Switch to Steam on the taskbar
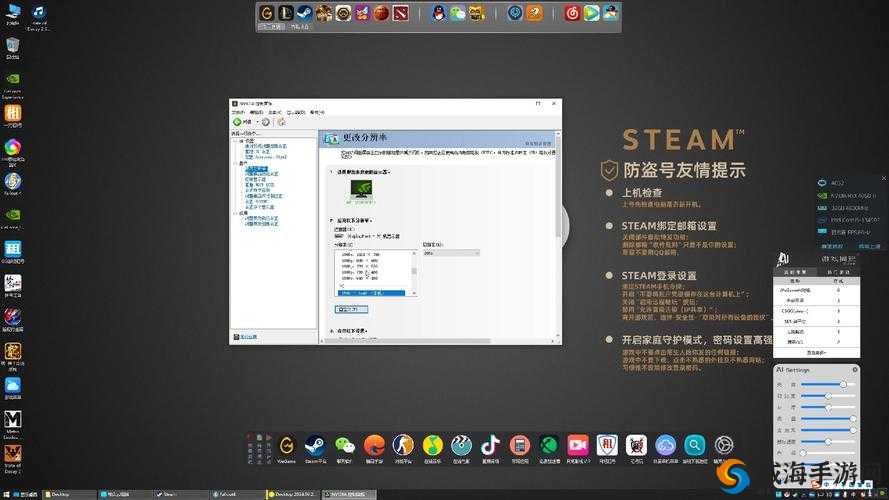This screenshot has width=889, height=500. click(x=181, y=494)
